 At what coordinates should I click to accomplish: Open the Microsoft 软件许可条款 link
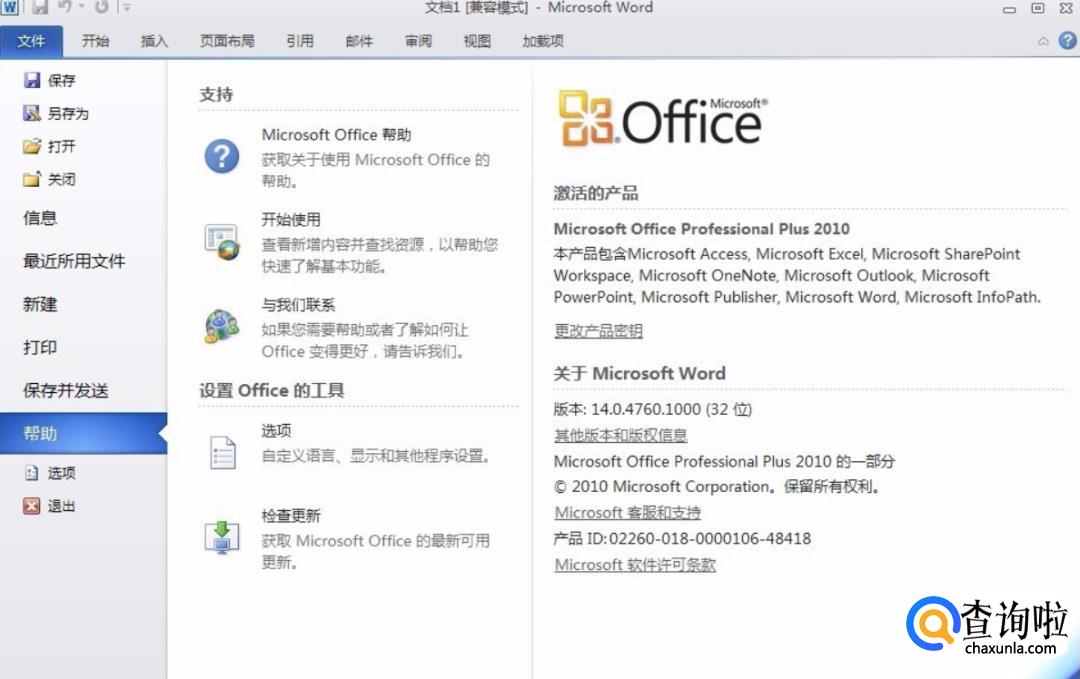click(635, 565)
